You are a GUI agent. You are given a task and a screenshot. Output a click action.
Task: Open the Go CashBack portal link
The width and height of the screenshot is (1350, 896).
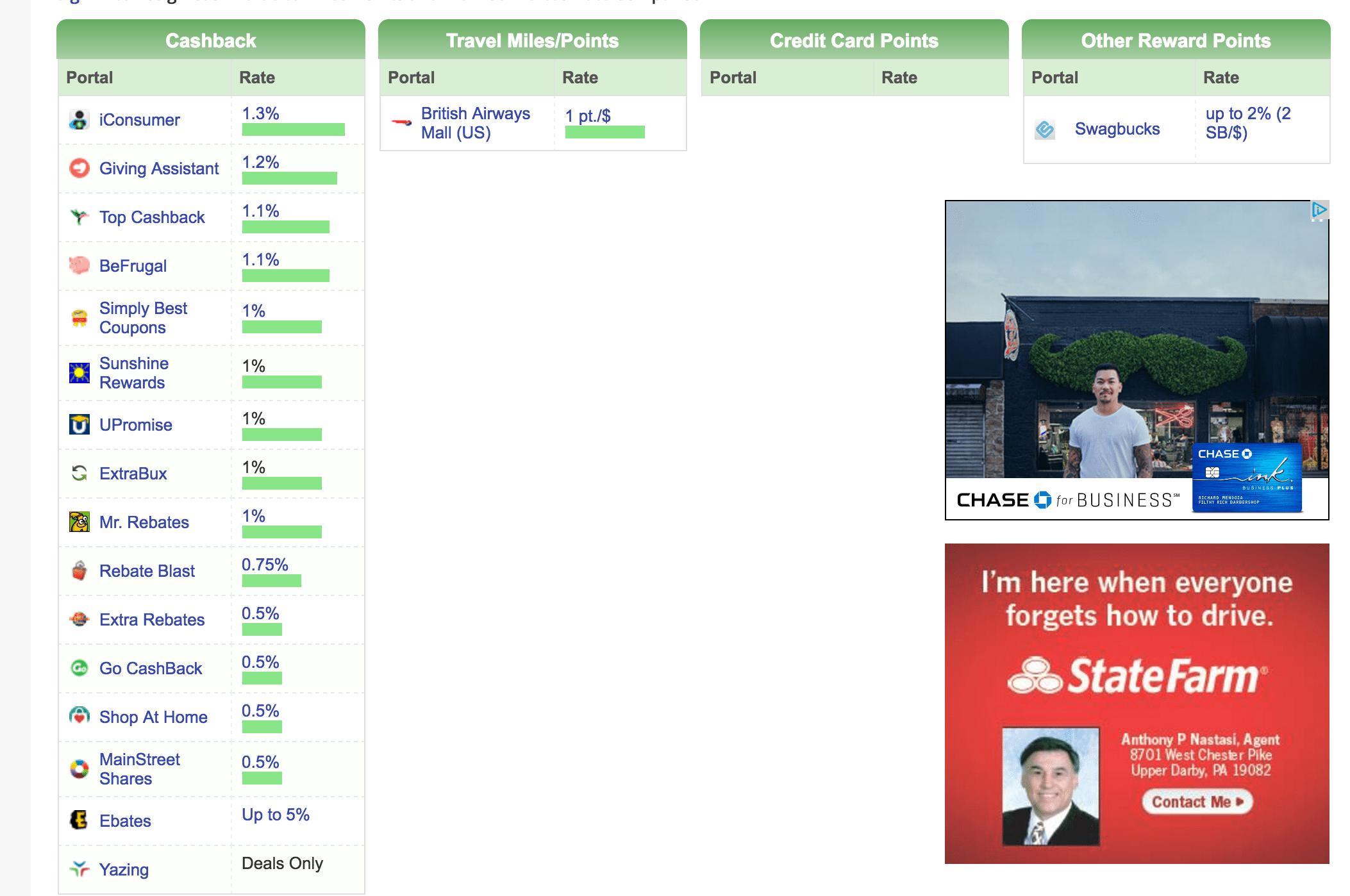151,668
